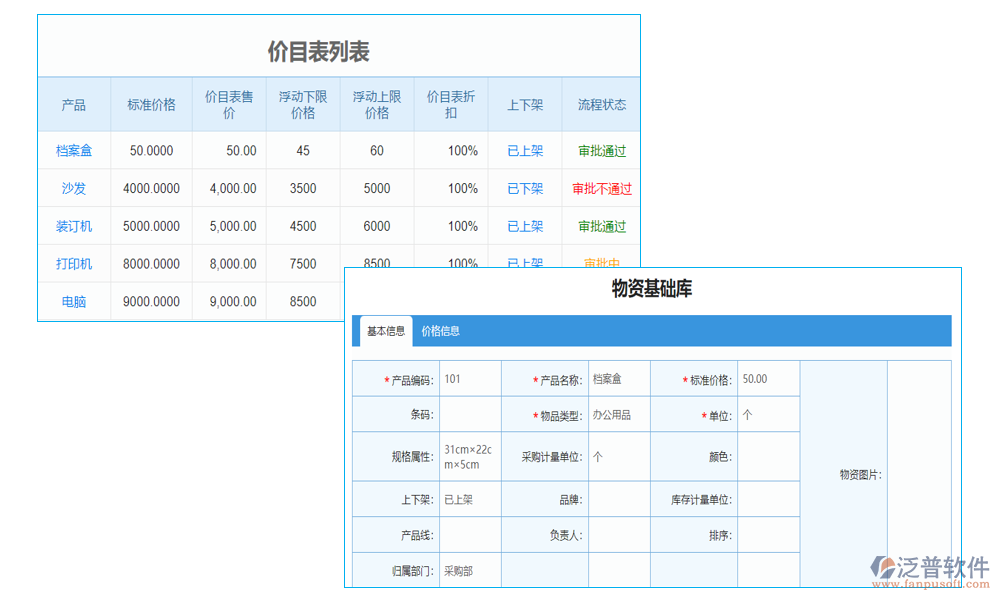1000x600 pixels.
Task: Toggle 已下架 status for 沙发
Action: tap(525, 188)
